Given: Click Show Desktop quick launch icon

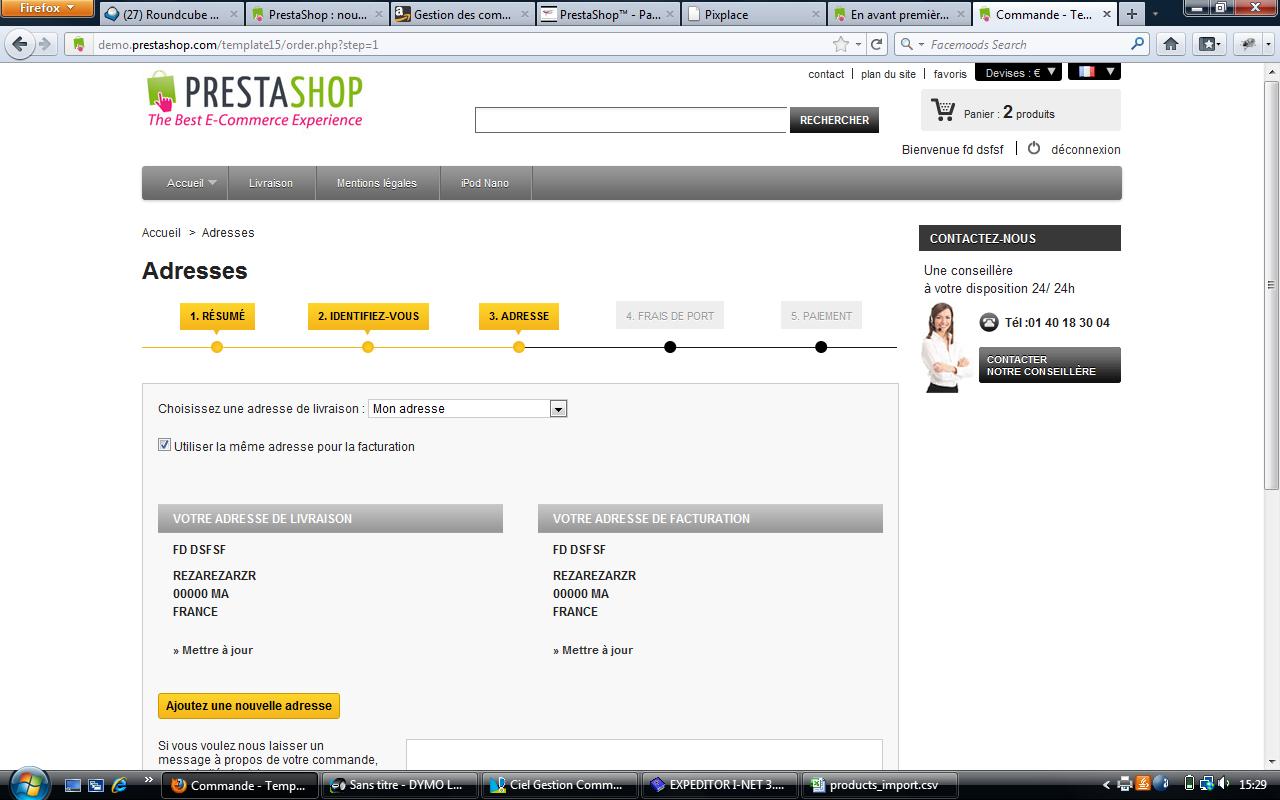Looking at the screenshot, I should [72, 785].
